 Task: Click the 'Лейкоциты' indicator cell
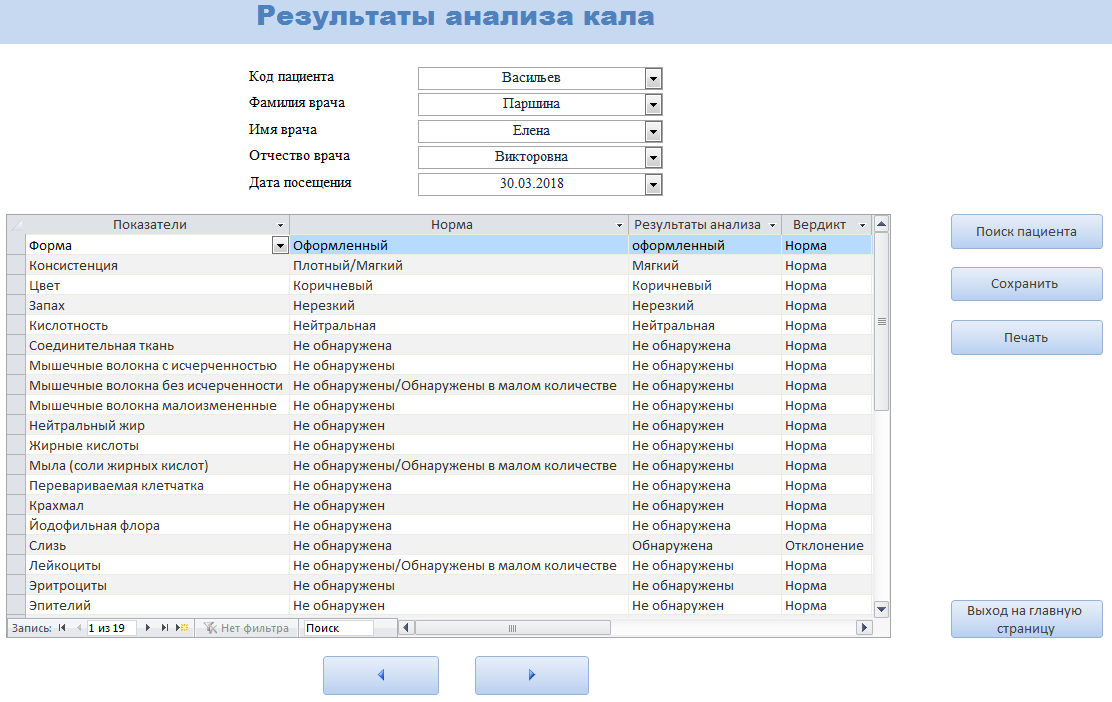157,565
